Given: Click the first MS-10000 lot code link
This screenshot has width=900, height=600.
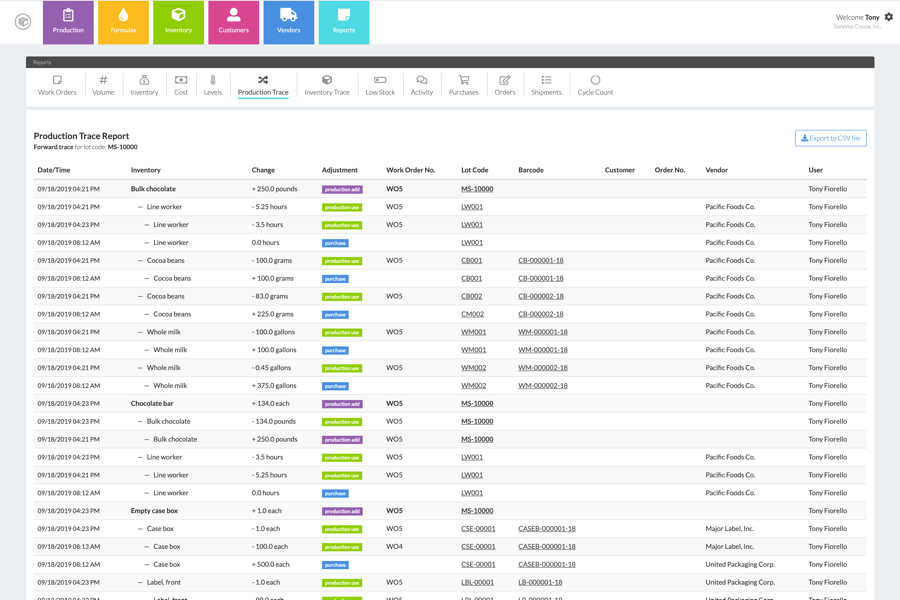Looking at the screenshot, I should pyautogui.click(x=476, y=189).
